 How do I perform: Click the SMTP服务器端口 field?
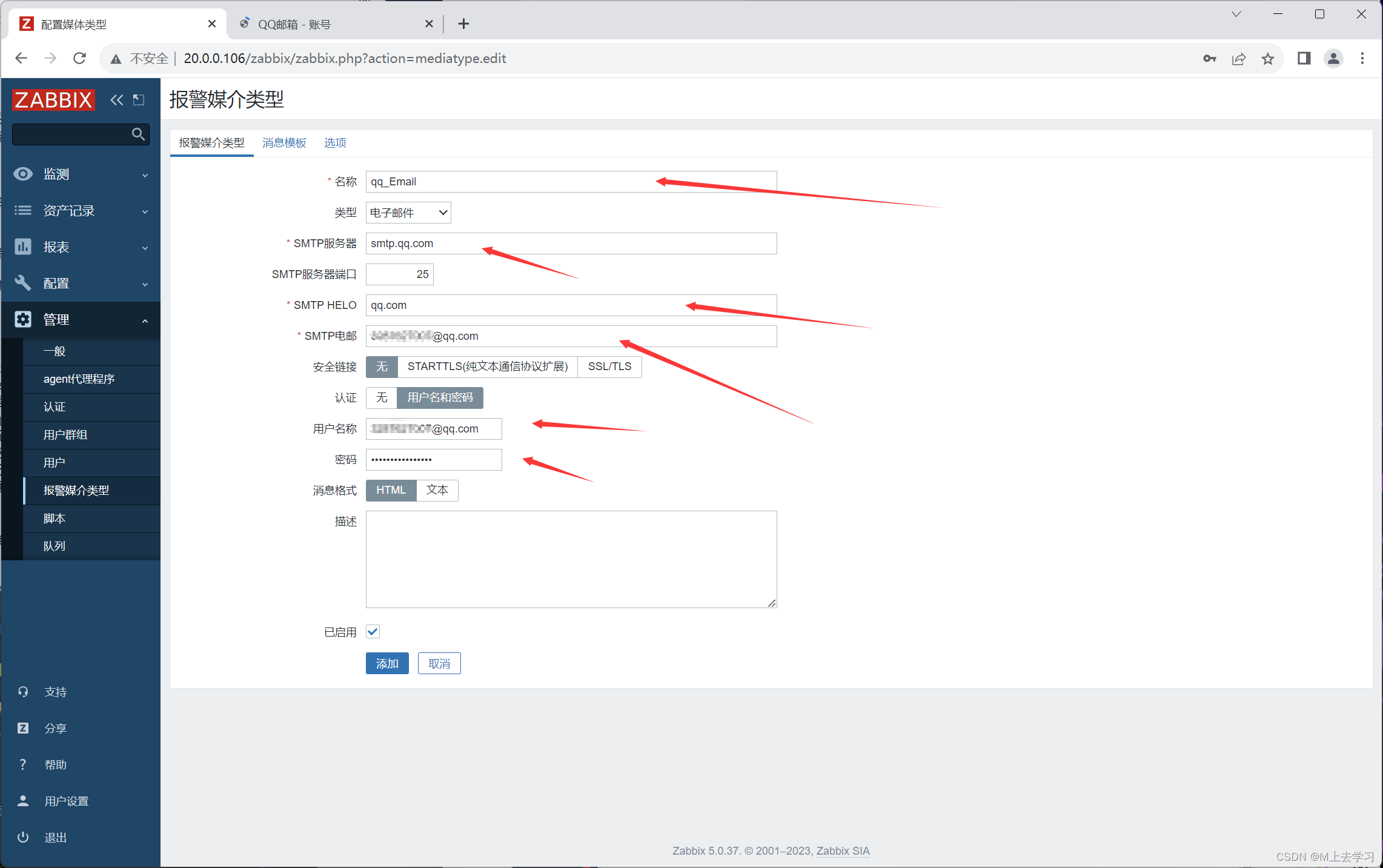click(400, 274)
